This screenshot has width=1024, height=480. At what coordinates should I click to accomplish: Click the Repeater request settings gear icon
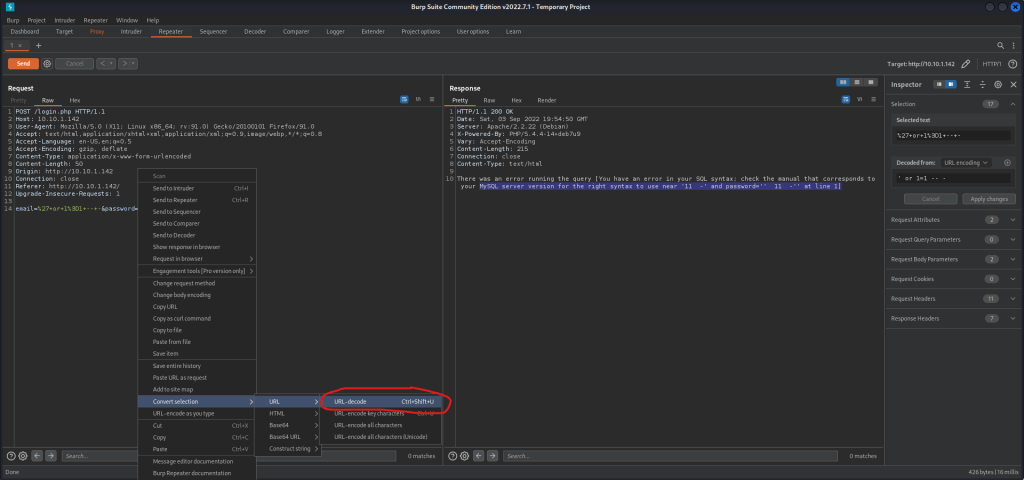click(47, 63)
